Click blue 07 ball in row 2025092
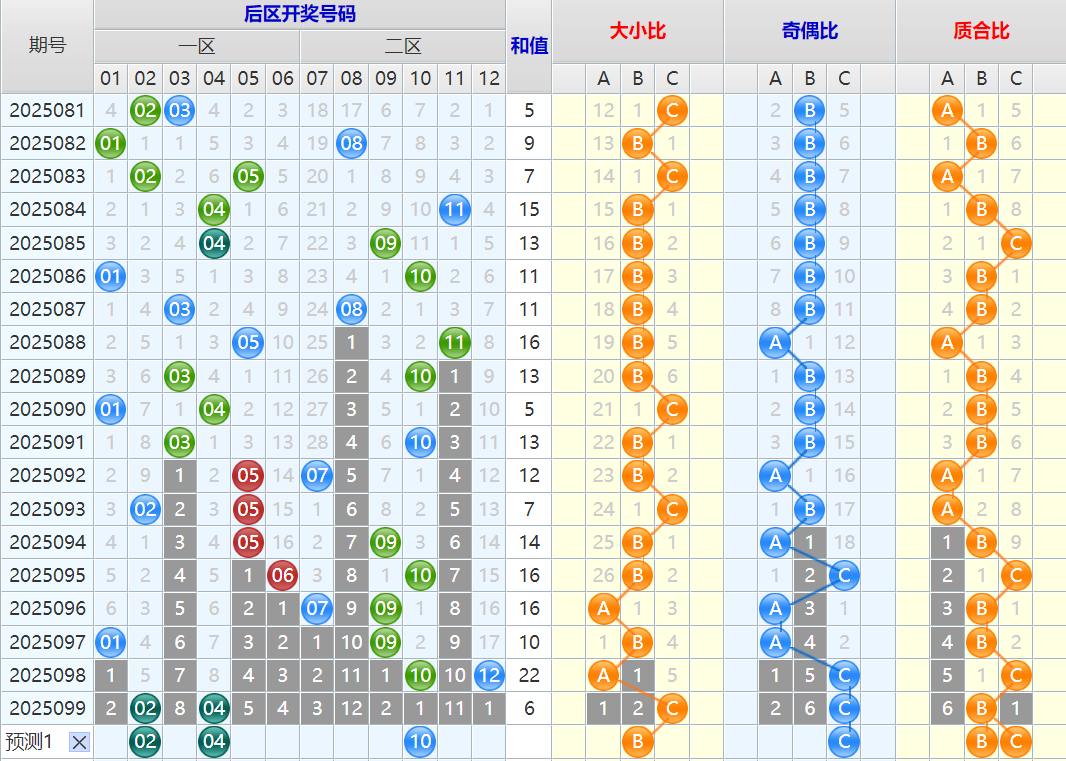 (317, 475)
